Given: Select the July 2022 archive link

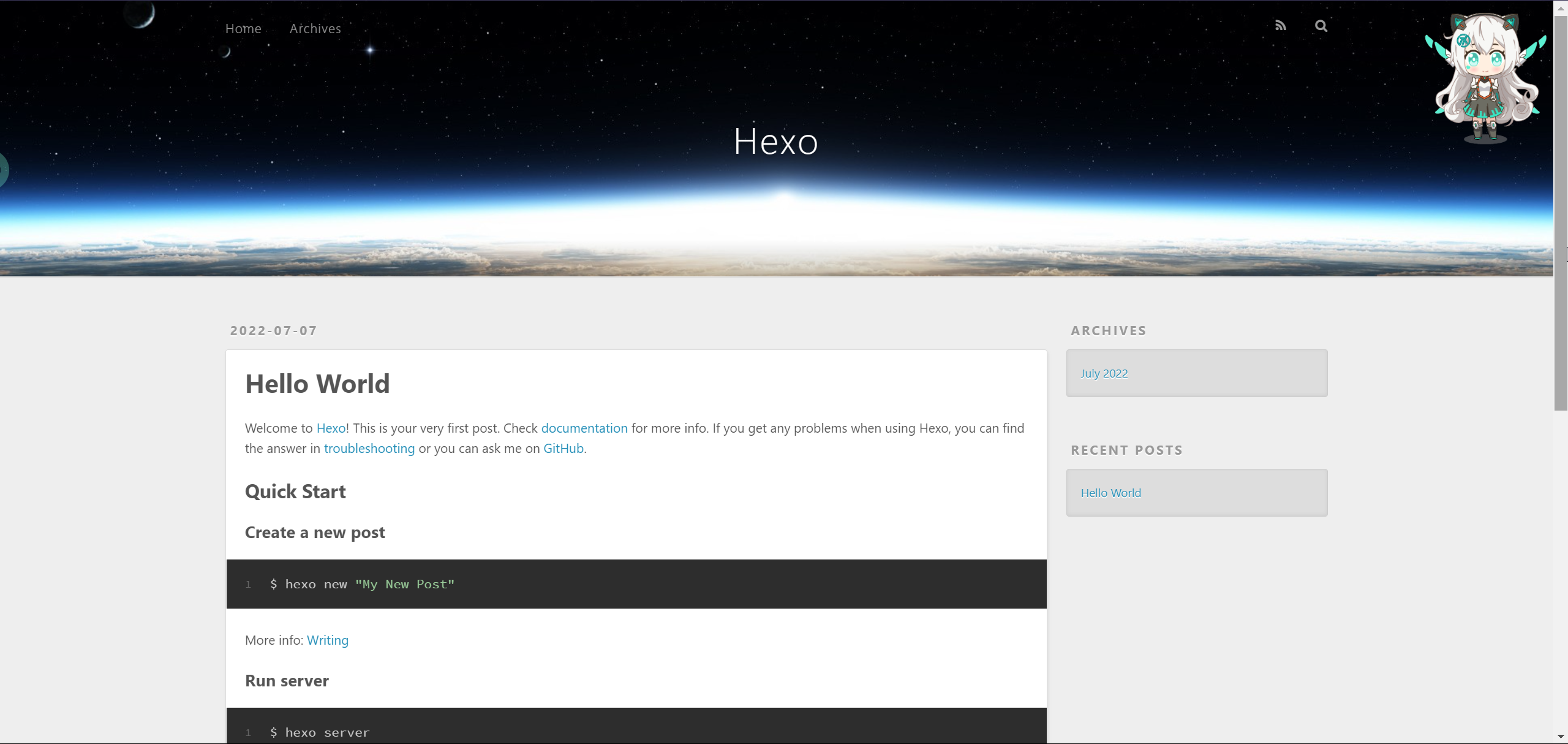Looking at the screenshot, I should click(x=1104, y=374).
